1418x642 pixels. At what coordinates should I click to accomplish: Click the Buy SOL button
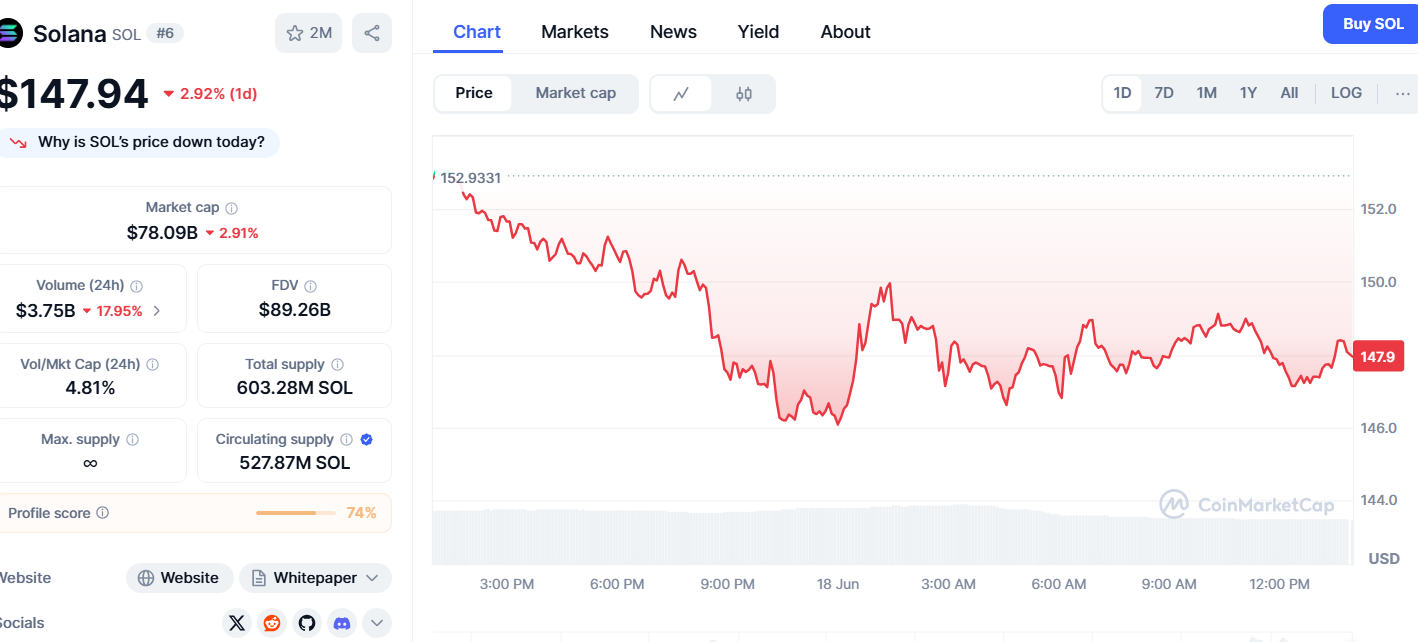tap(1371, 24)
